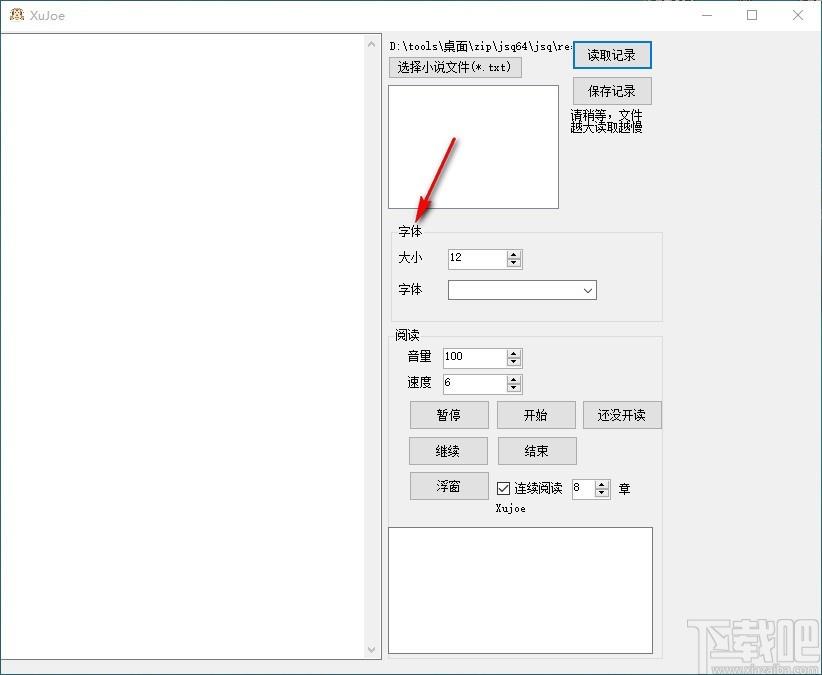The image size is (822, 675).
Task: Click the 还没开读 button
Action: [x=622, y=415]
